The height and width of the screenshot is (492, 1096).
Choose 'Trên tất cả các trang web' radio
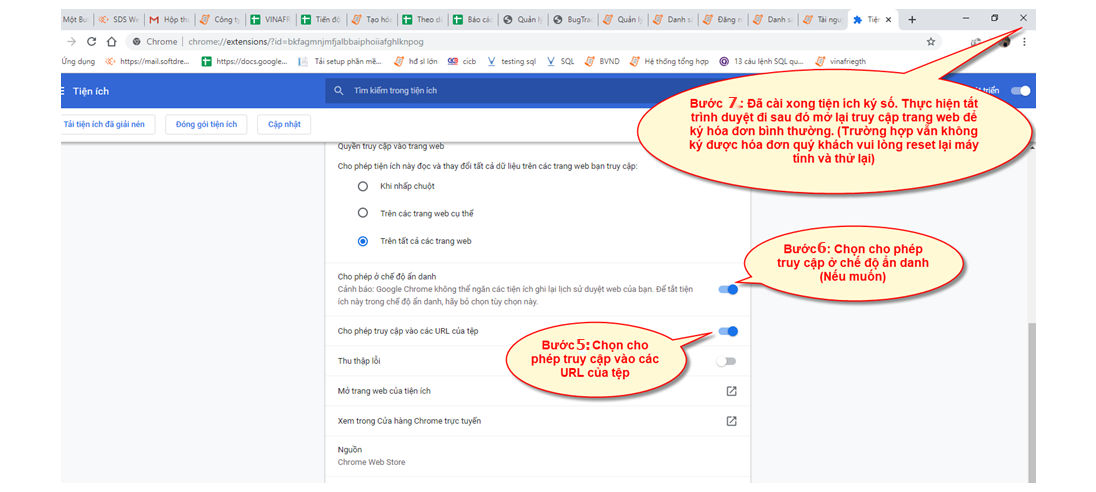[x=363, y=241]
